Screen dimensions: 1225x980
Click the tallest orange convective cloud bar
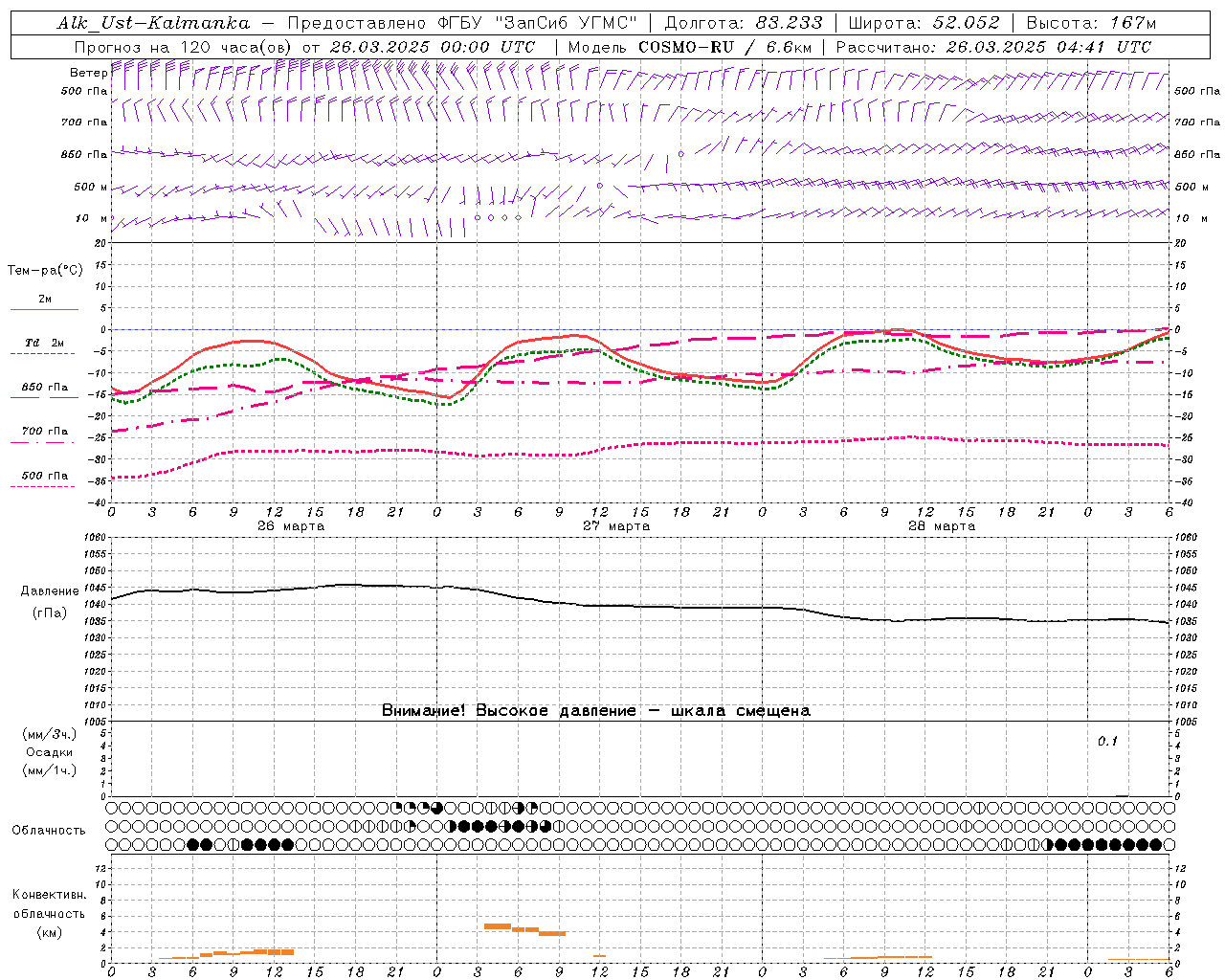(x=497, y=926)
